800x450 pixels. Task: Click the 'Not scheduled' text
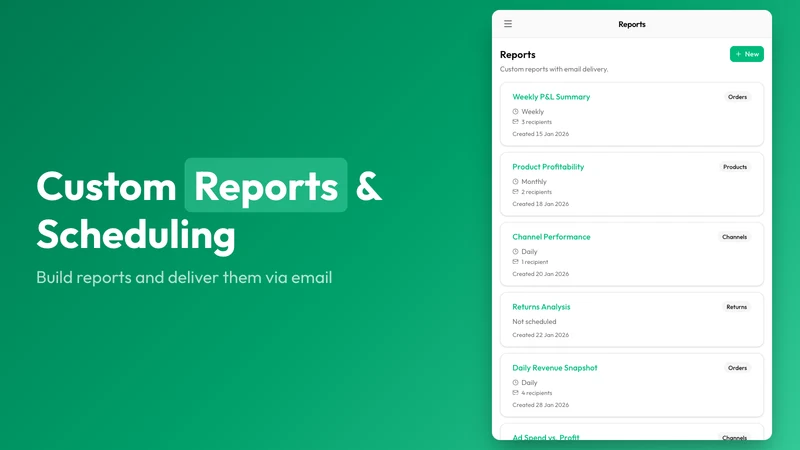534,321
